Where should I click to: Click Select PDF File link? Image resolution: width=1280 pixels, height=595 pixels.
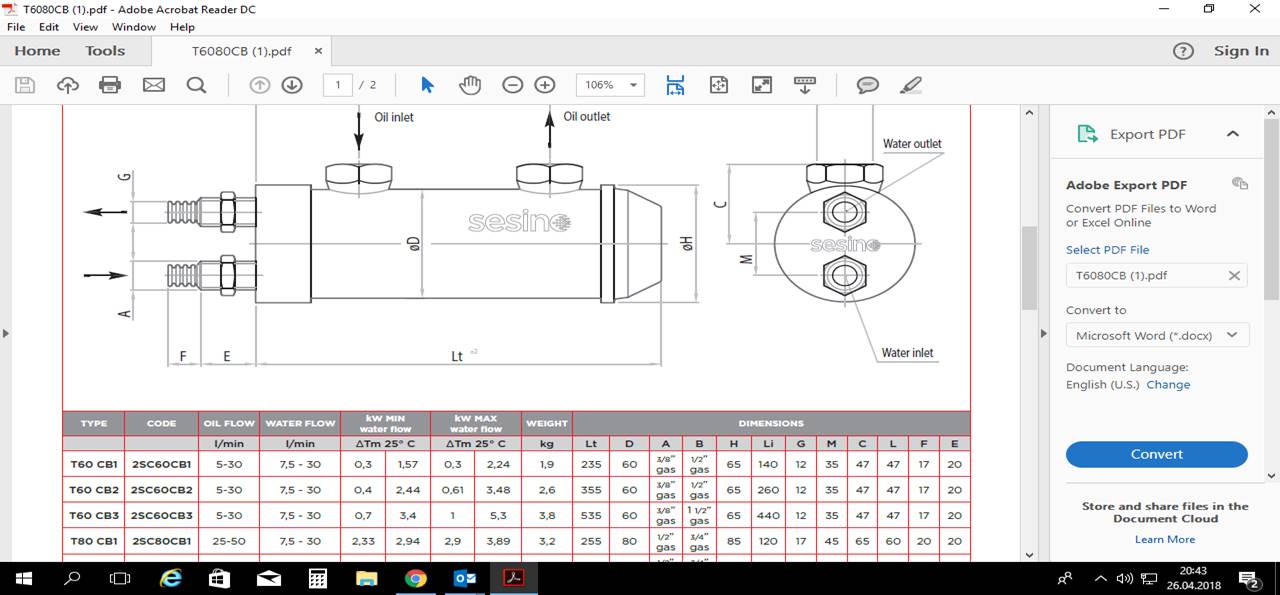click(x=1107, y=250)
